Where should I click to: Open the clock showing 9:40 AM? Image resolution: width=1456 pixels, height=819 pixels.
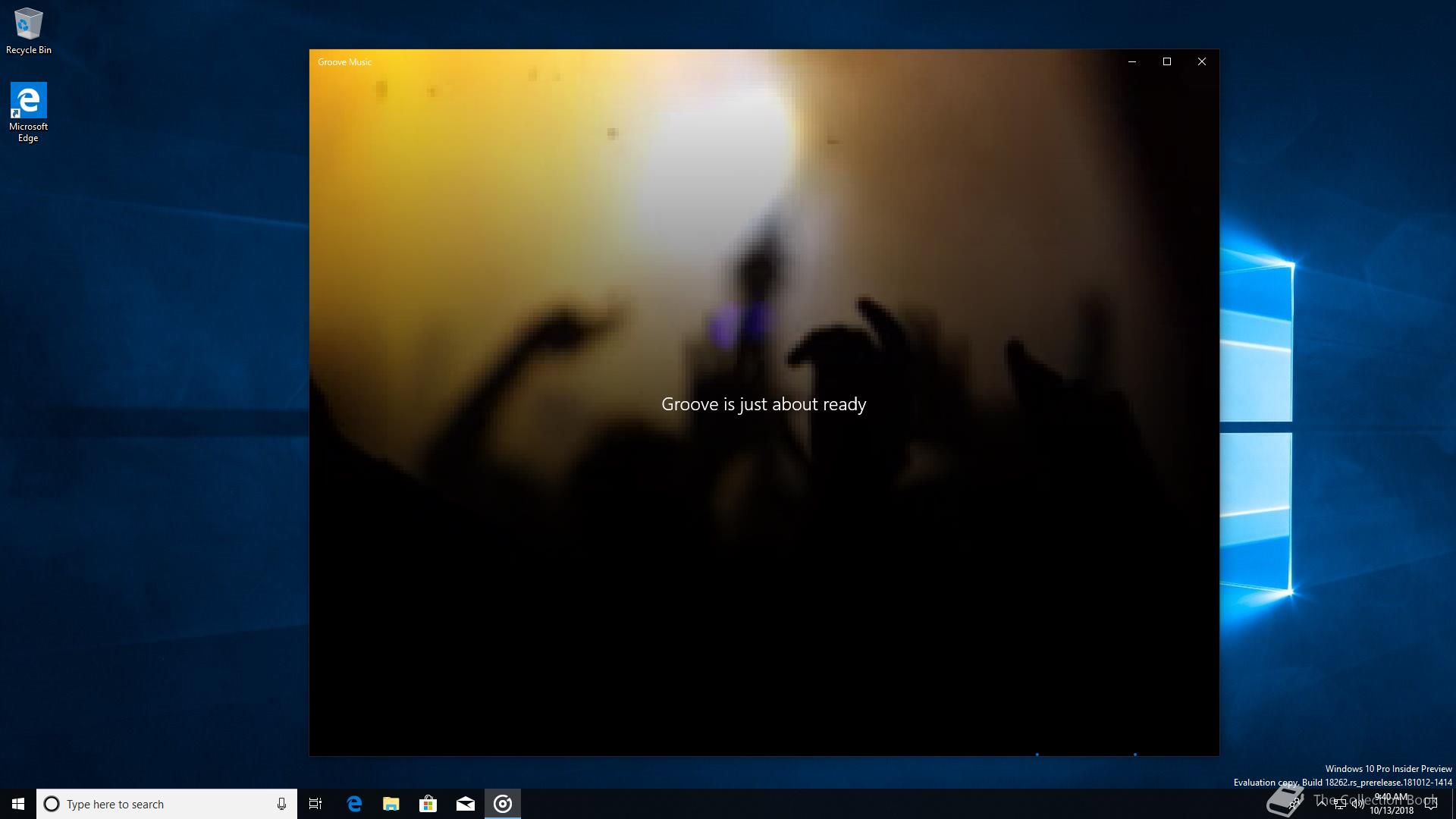click(x=1392, y=804)
